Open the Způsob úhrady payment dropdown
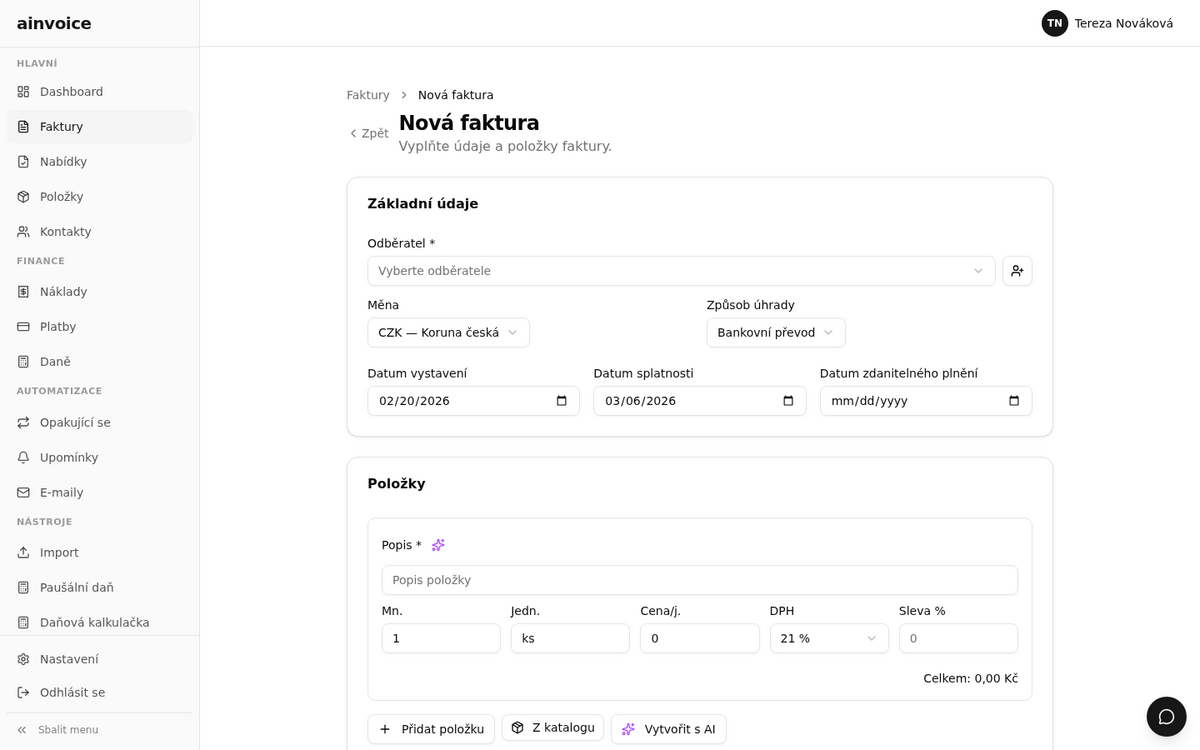1200x750 pixels. [776, 333]
